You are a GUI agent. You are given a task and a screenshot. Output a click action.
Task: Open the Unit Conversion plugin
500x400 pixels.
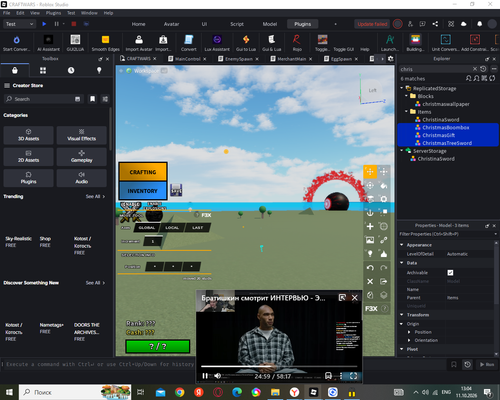coord(446,43)
